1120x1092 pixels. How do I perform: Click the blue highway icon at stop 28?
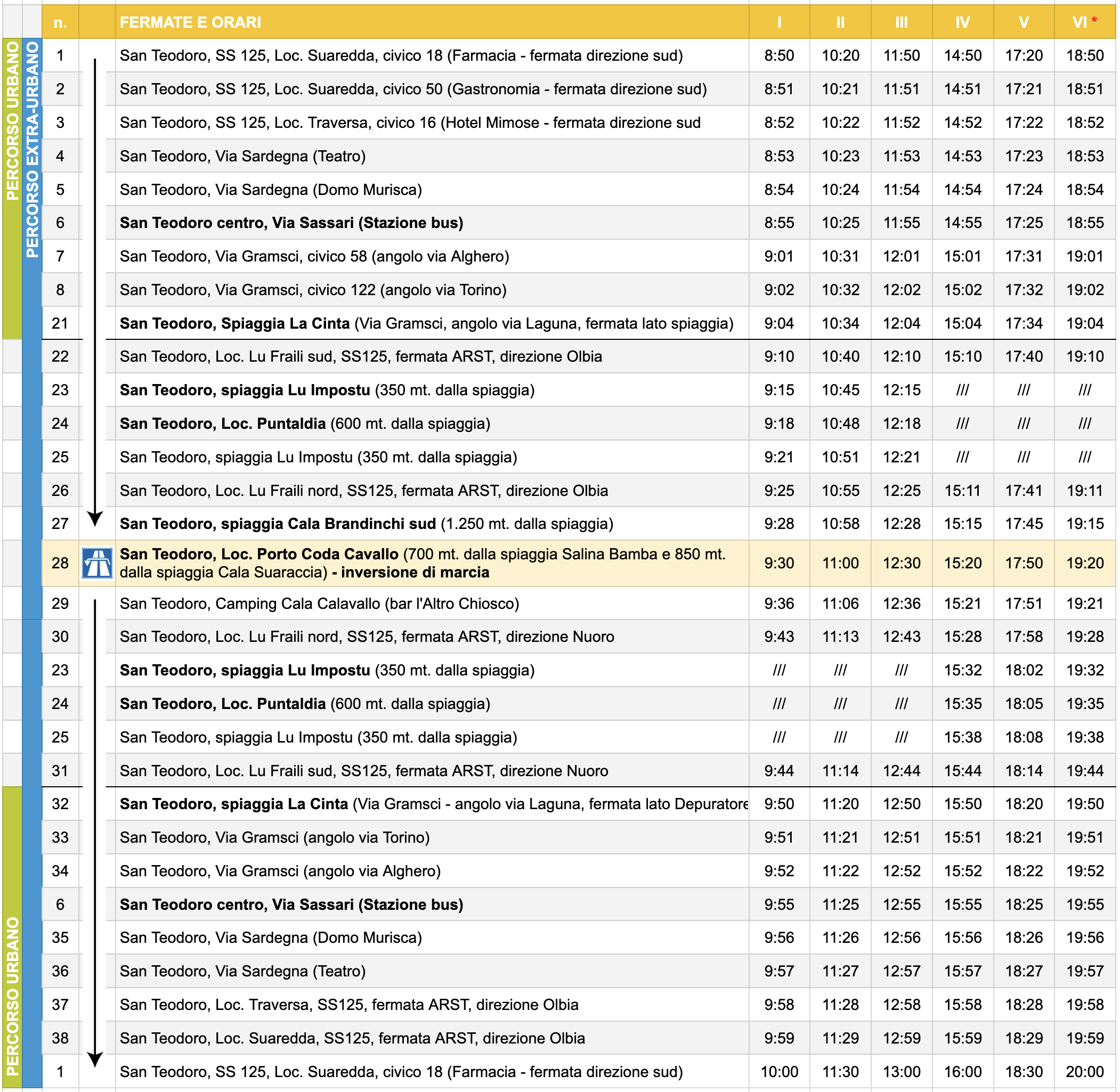tap(97, 563)
